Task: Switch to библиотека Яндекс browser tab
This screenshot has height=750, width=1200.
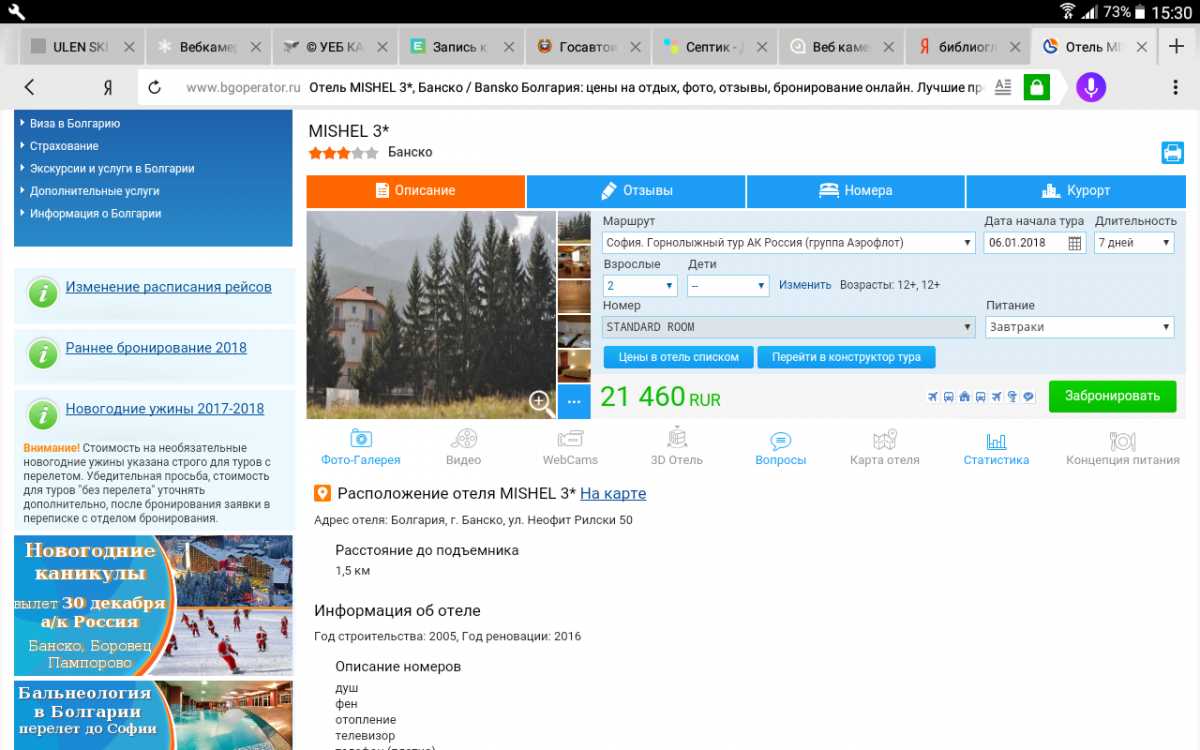Action: tap(969, 47)
